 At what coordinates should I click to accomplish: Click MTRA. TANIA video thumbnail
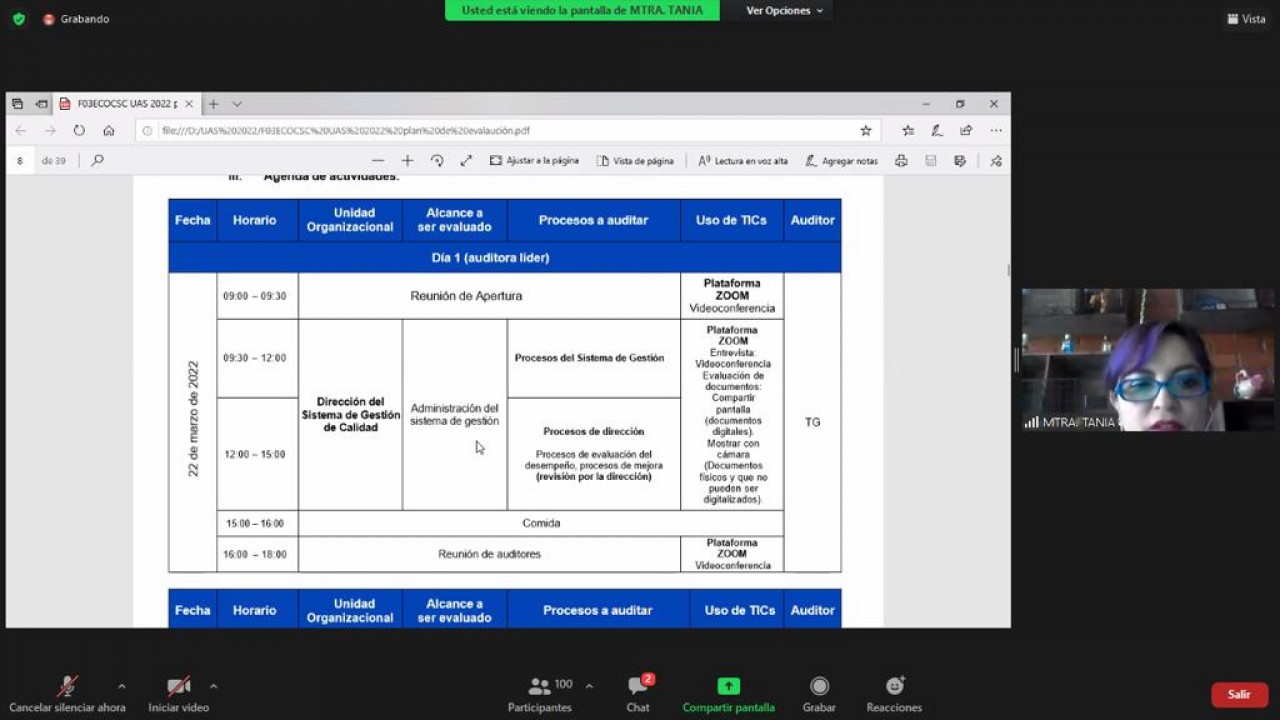1148,360
